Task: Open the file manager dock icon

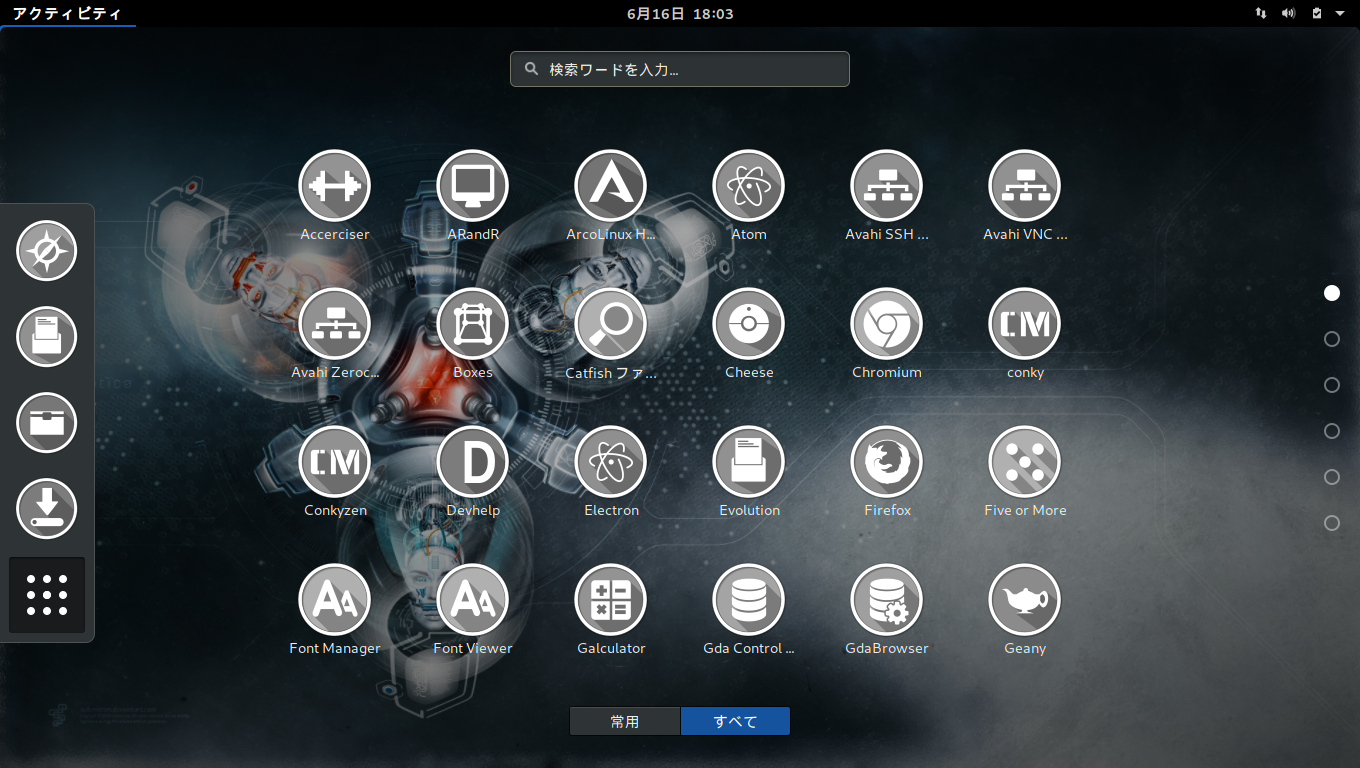Action: click(47, 422)
